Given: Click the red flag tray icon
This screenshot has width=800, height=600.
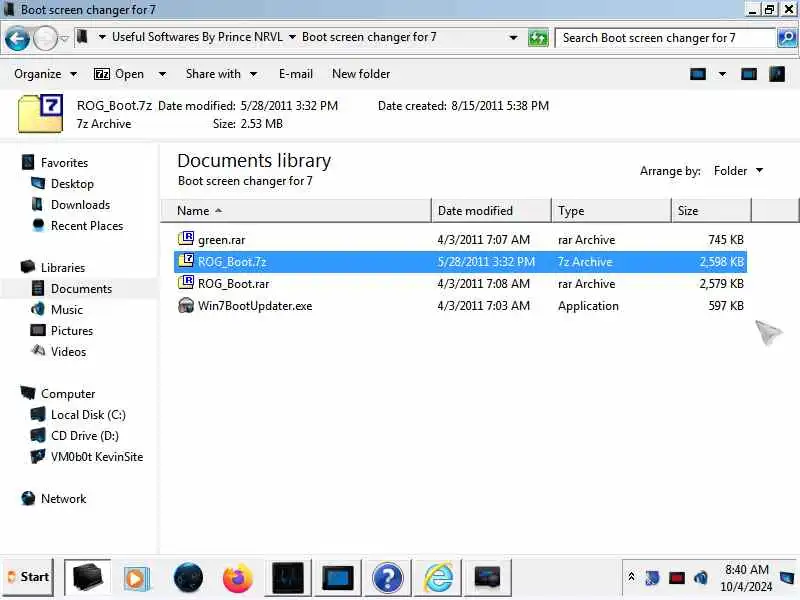Looking at the screenshot, I should tap(677, 578).
